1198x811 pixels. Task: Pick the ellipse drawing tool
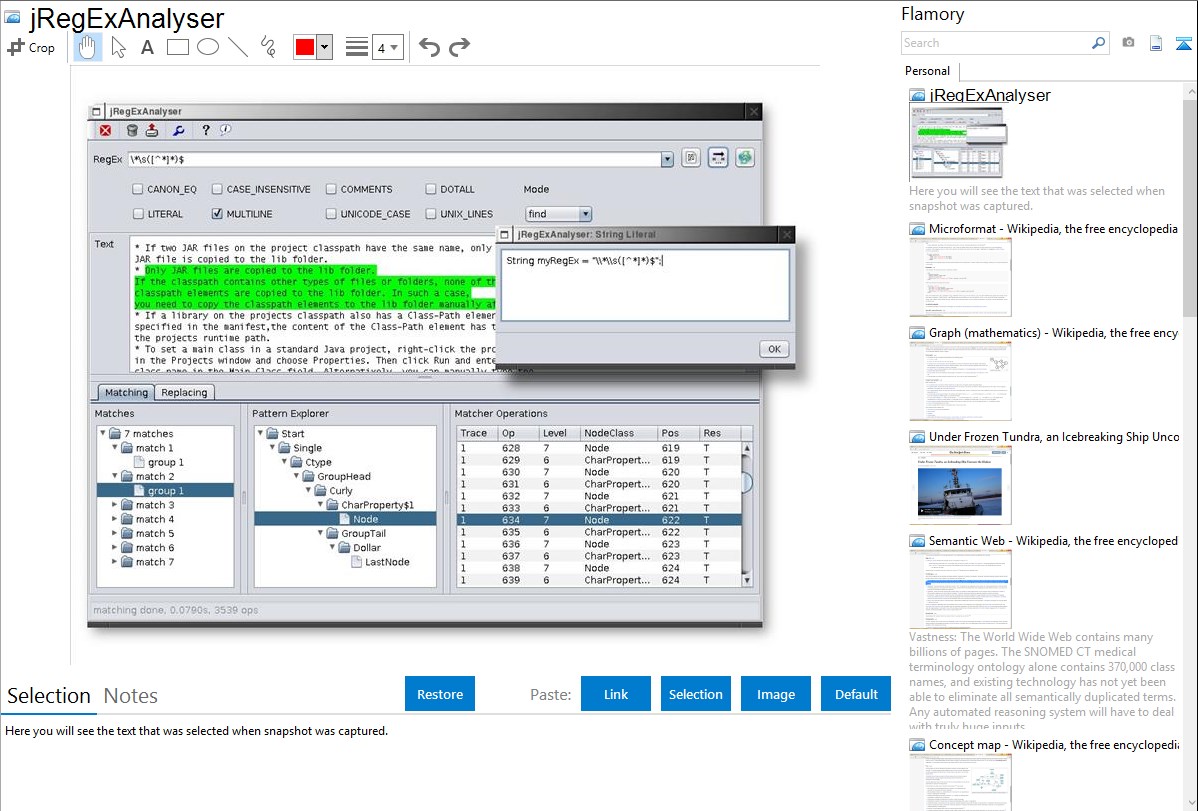[x=208, y=47]
